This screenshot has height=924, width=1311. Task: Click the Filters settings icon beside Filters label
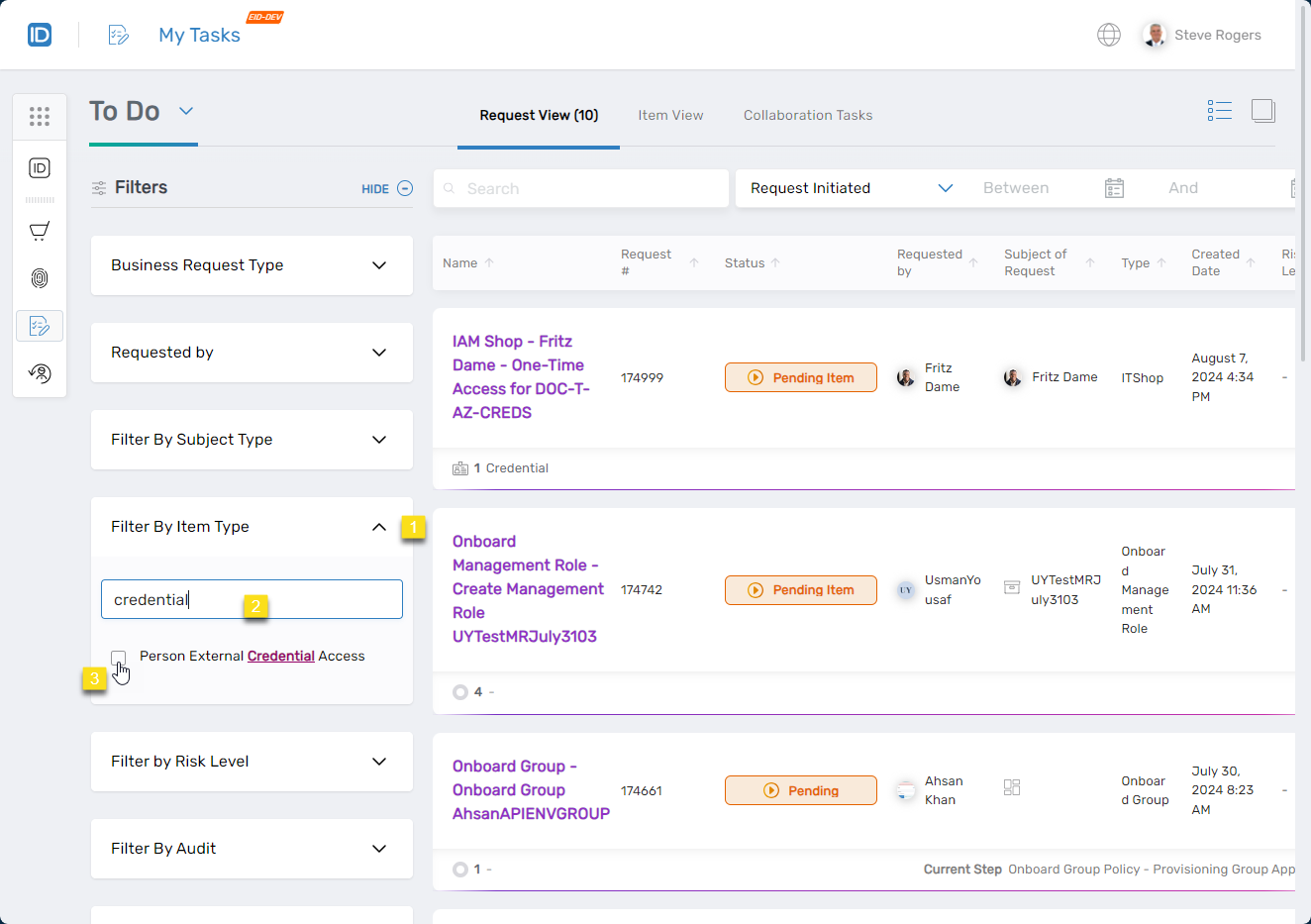tap(99, 186)
